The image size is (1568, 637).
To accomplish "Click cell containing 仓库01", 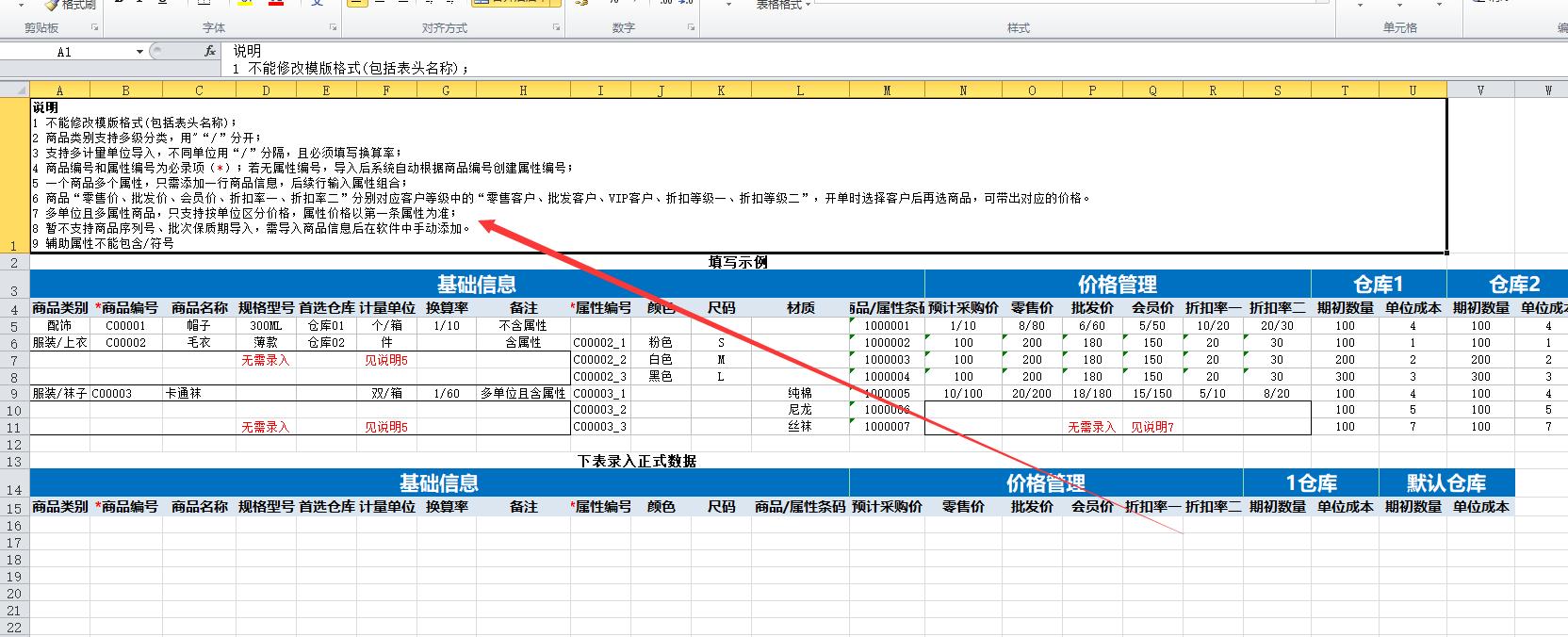I will 326,326.
